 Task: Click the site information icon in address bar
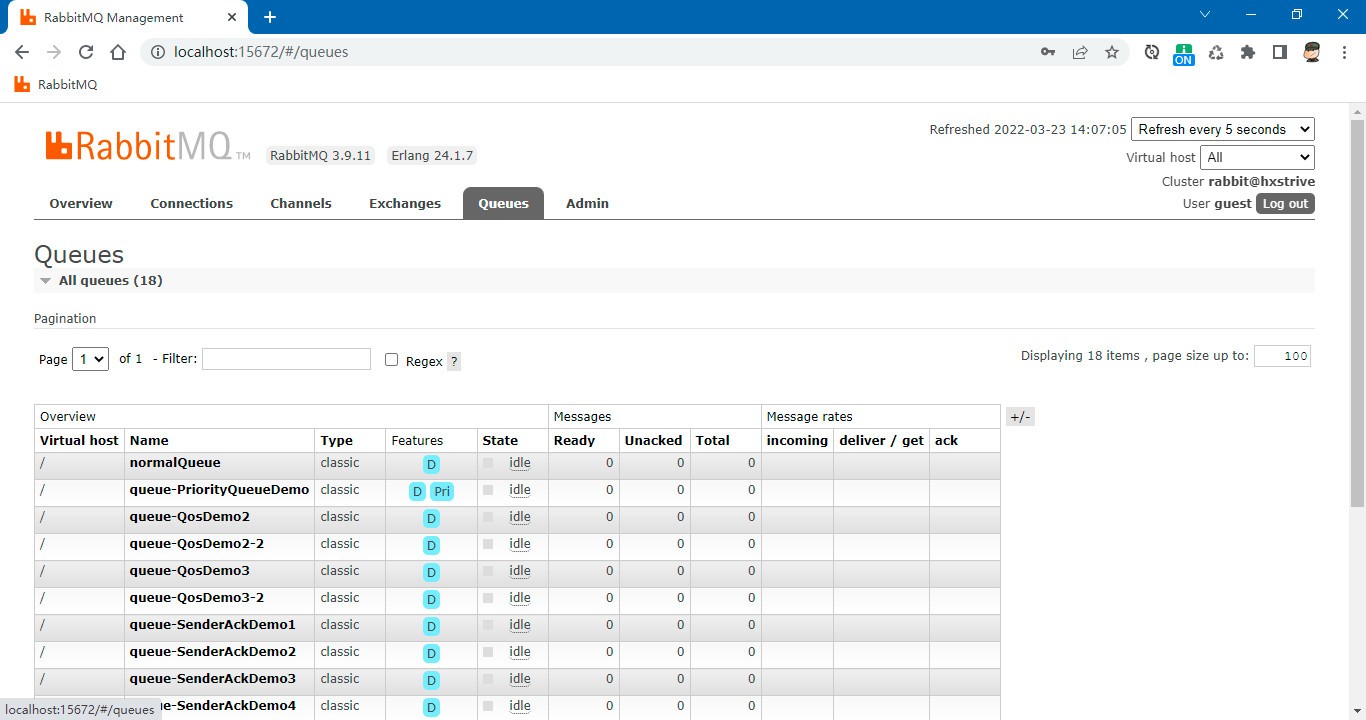[x=158, y=52]
